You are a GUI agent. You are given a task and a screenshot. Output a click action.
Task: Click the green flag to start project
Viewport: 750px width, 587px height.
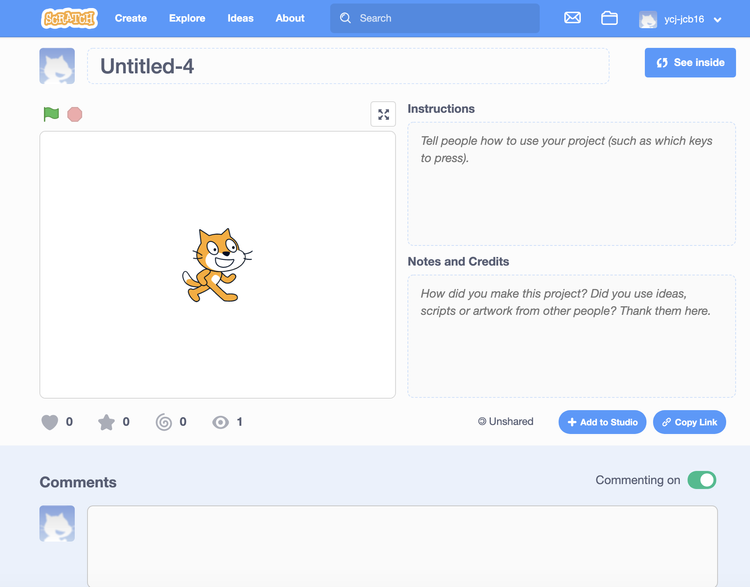point(51,114)
